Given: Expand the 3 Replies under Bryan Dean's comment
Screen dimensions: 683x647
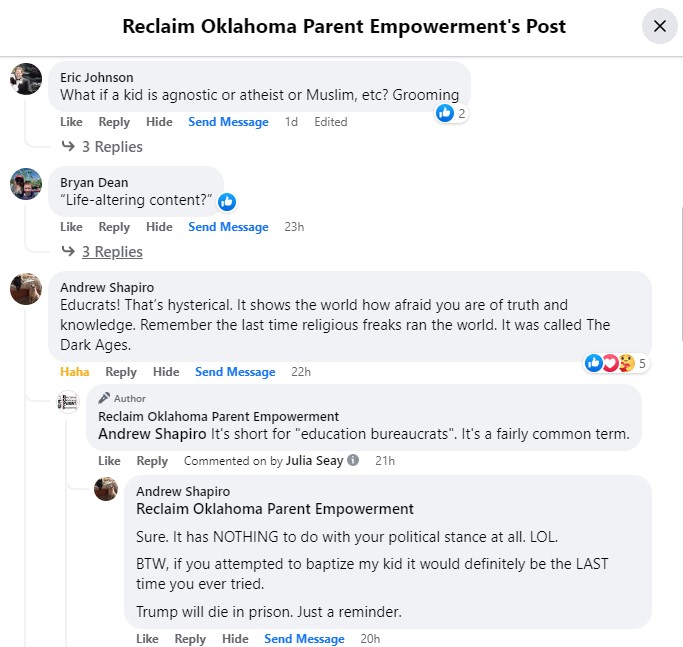Looking at the screenshot, I should point(112,252).
